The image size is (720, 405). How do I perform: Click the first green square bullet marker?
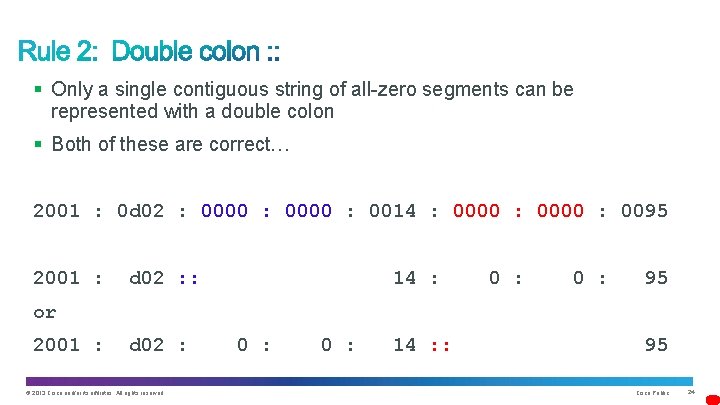pyautogui.click(x=38, y=89)
